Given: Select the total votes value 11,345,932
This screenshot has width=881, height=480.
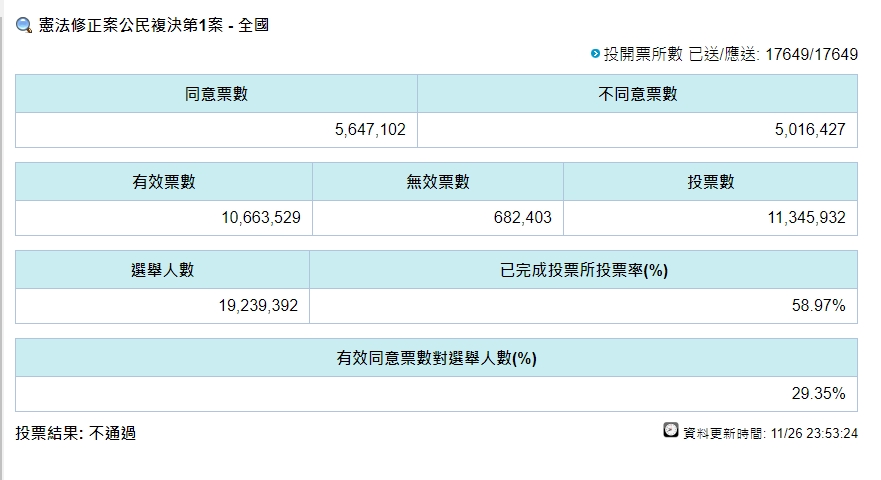Looking at the screenshot, I should click(x=806, y=218).
